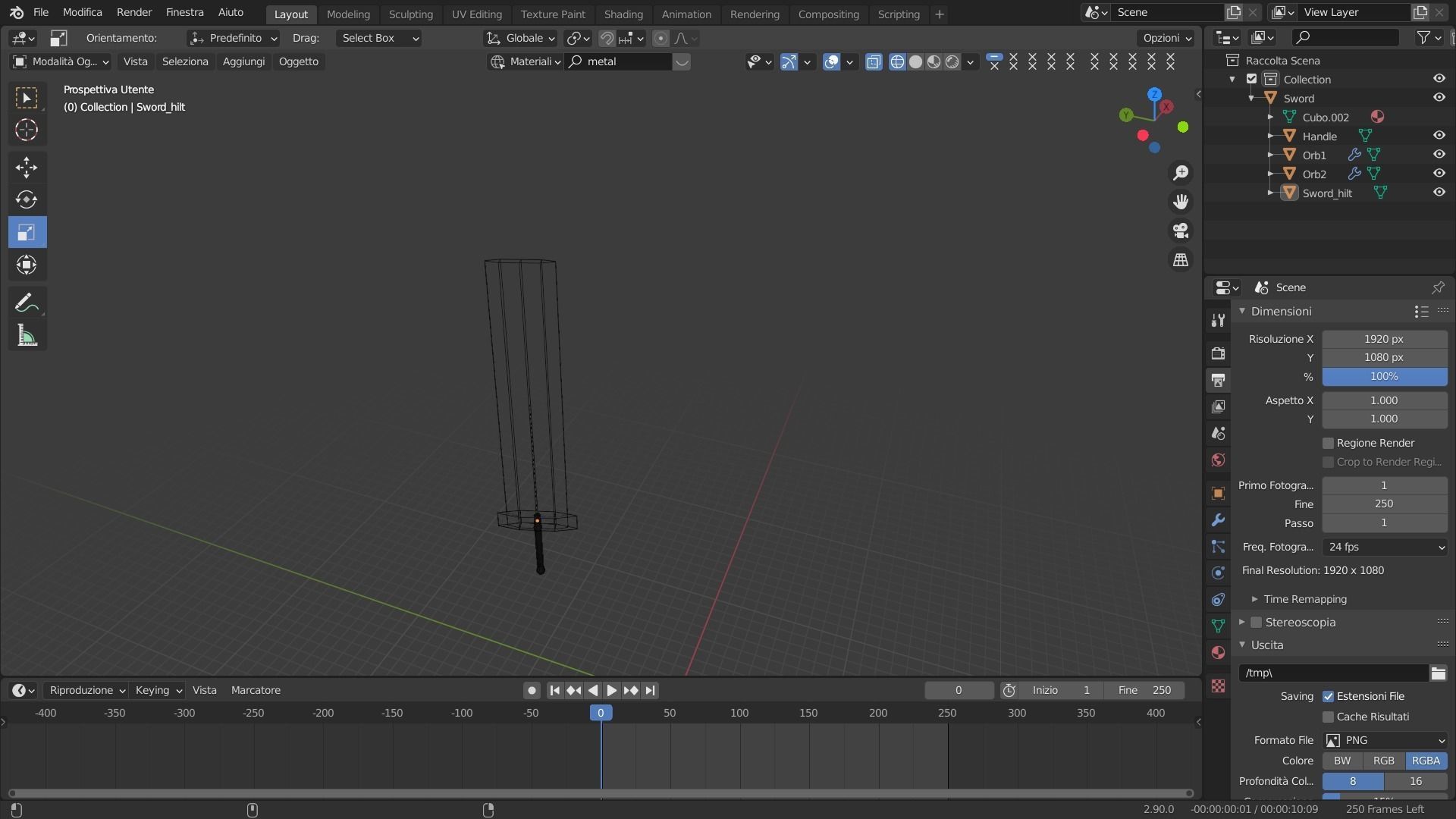Select the Scale tool
Image resolution: width=1456 pixels, height=819 pixels.
(x=27, y=232)
